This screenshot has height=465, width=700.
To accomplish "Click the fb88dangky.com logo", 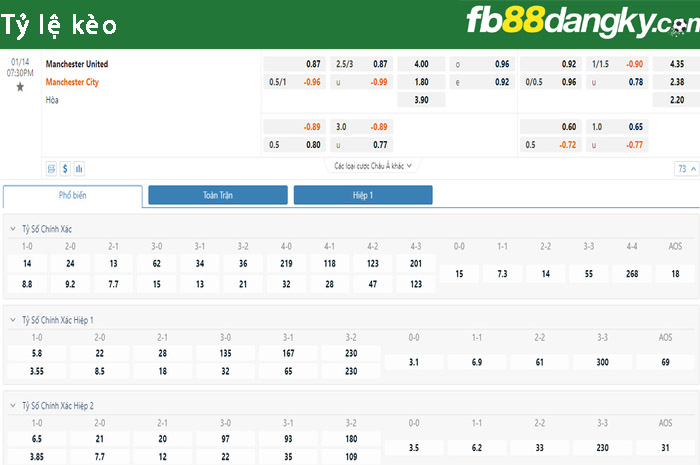I will pyautogui.click(x=583, y=22).
